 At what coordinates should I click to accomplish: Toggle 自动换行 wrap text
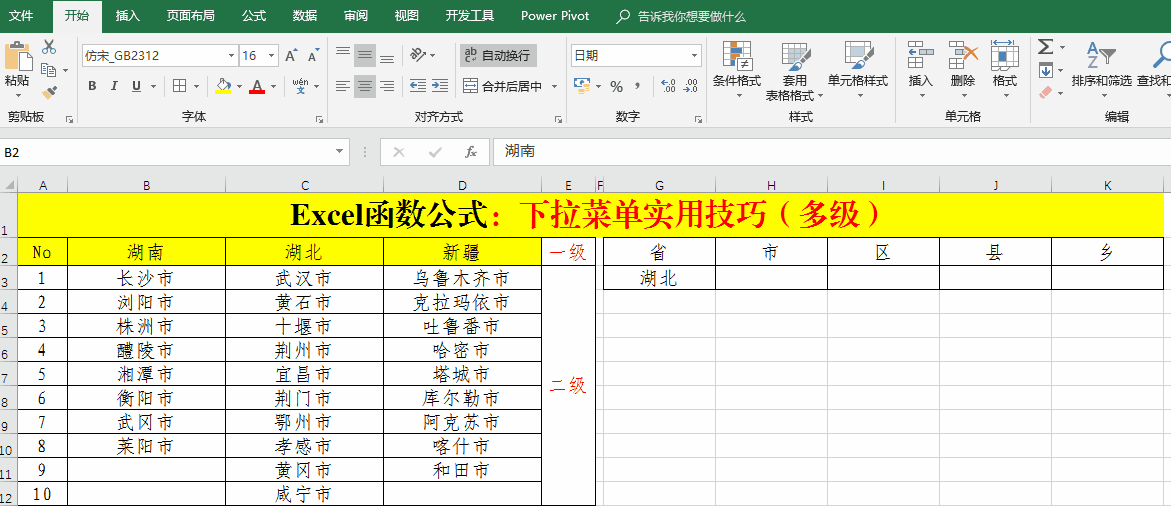pos(498,55)
